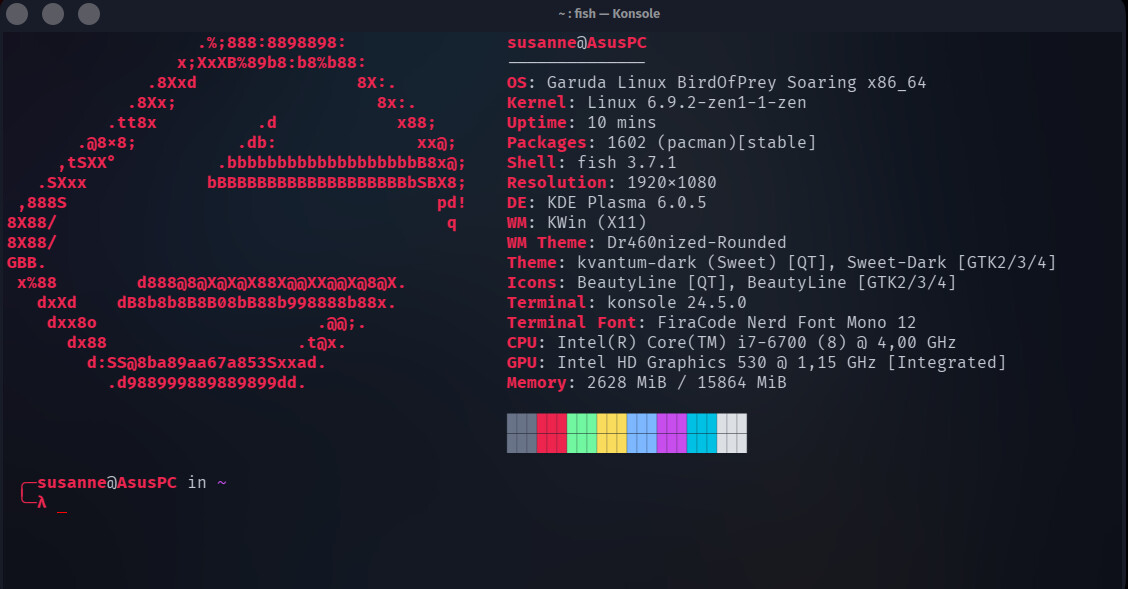The width and height of the screenshot is (1128, 589).
Task: Click the 'Uptime: 10 mins' line
Action: click(x=582, y=123)
